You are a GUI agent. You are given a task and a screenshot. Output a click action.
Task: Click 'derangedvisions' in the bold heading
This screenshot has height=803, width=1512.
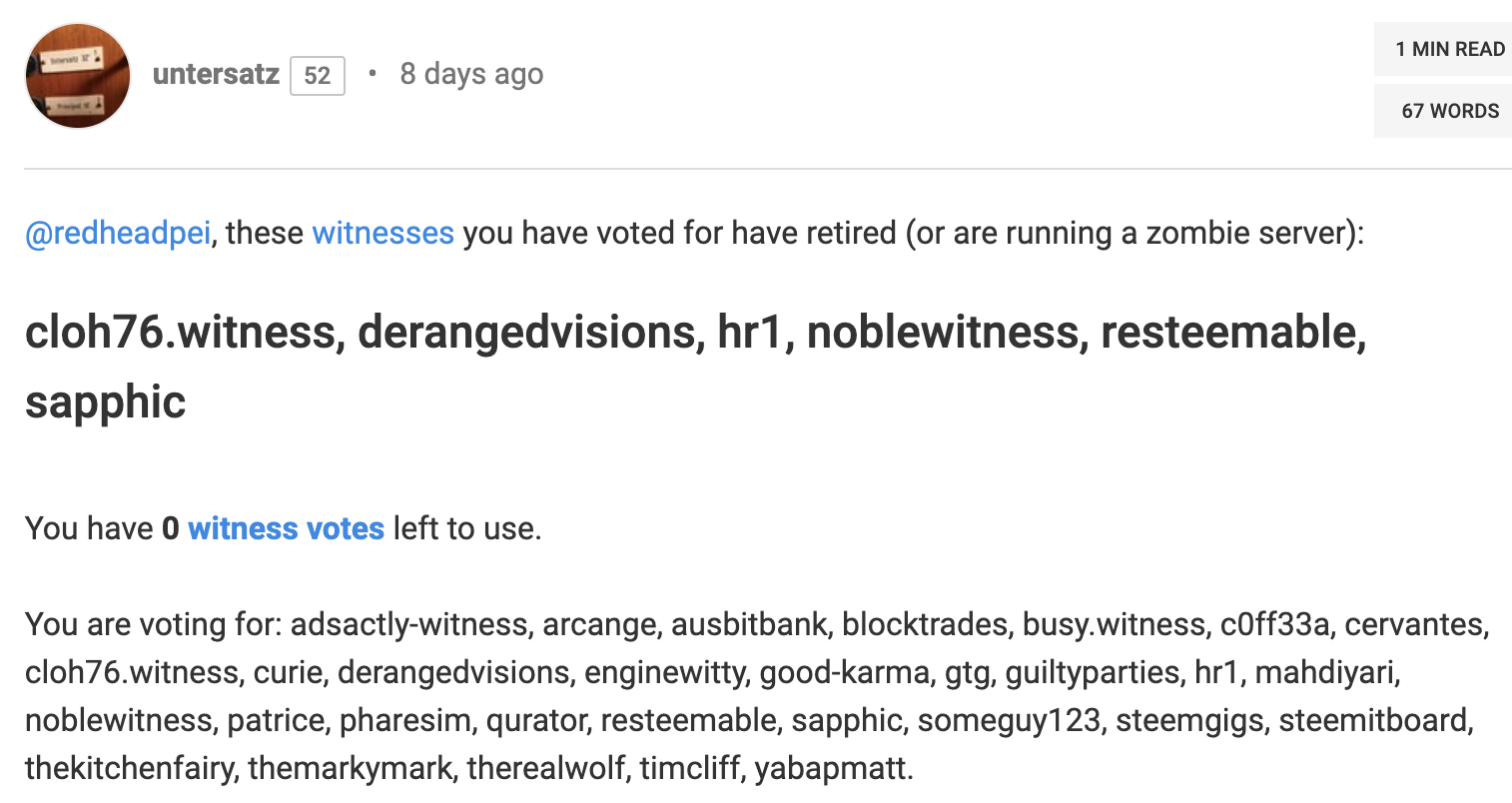[525, 332]
